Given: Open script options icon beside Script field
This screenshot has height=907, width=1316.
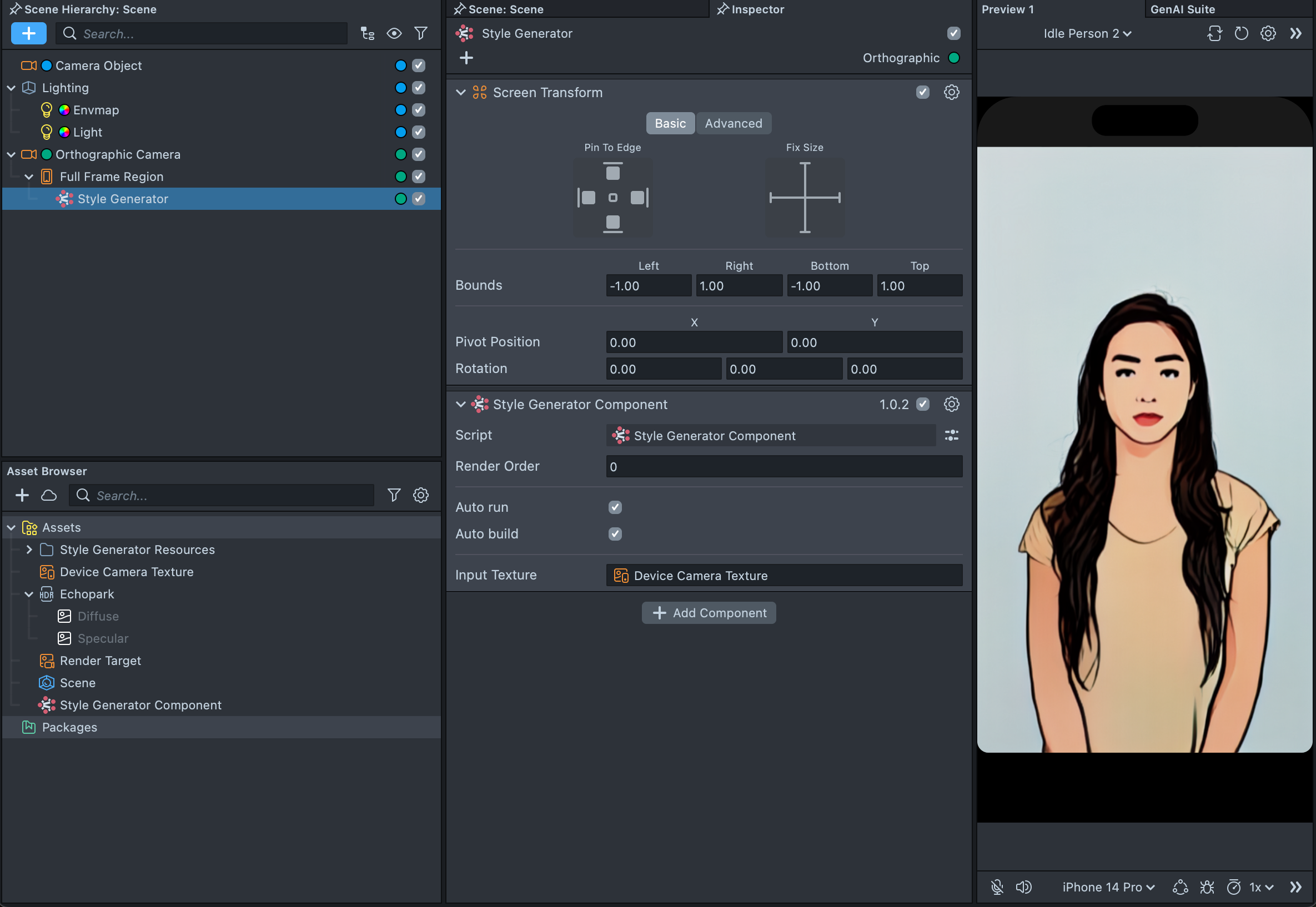Looking at the screenshot, I should click(951, 435).
